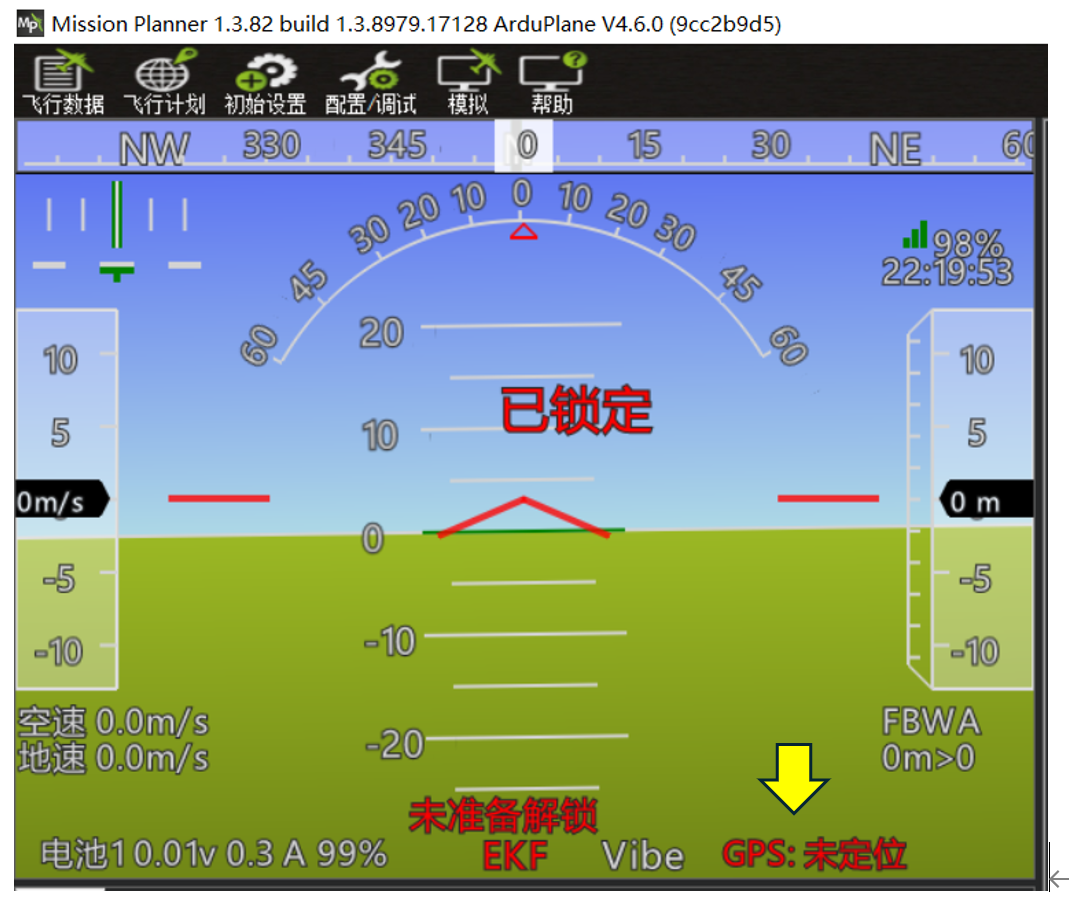1069x908 pixels.
Task: Open the 初始设置 initial setup screen
Action: coord(265,84)
